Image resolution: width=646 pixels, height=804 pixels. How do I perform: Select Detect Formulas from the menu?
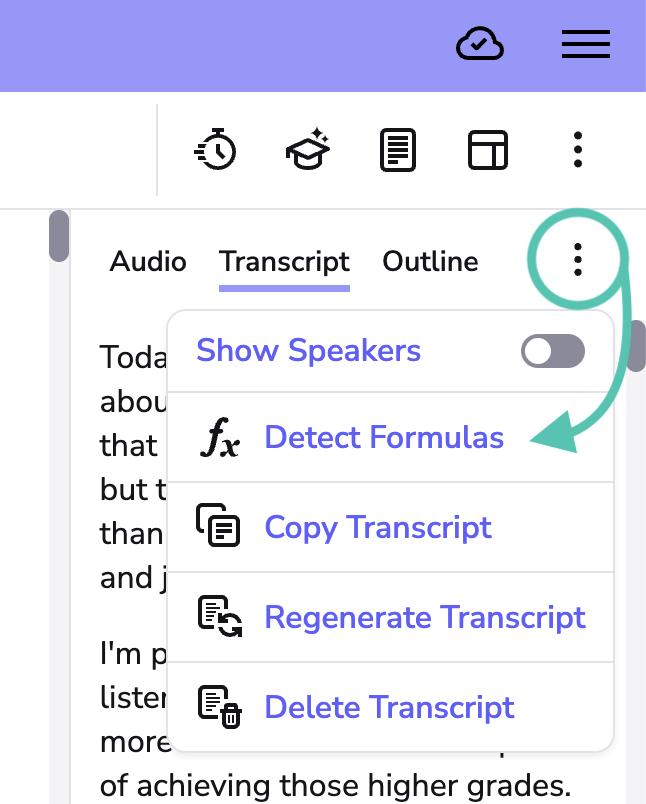click(382, 438)
